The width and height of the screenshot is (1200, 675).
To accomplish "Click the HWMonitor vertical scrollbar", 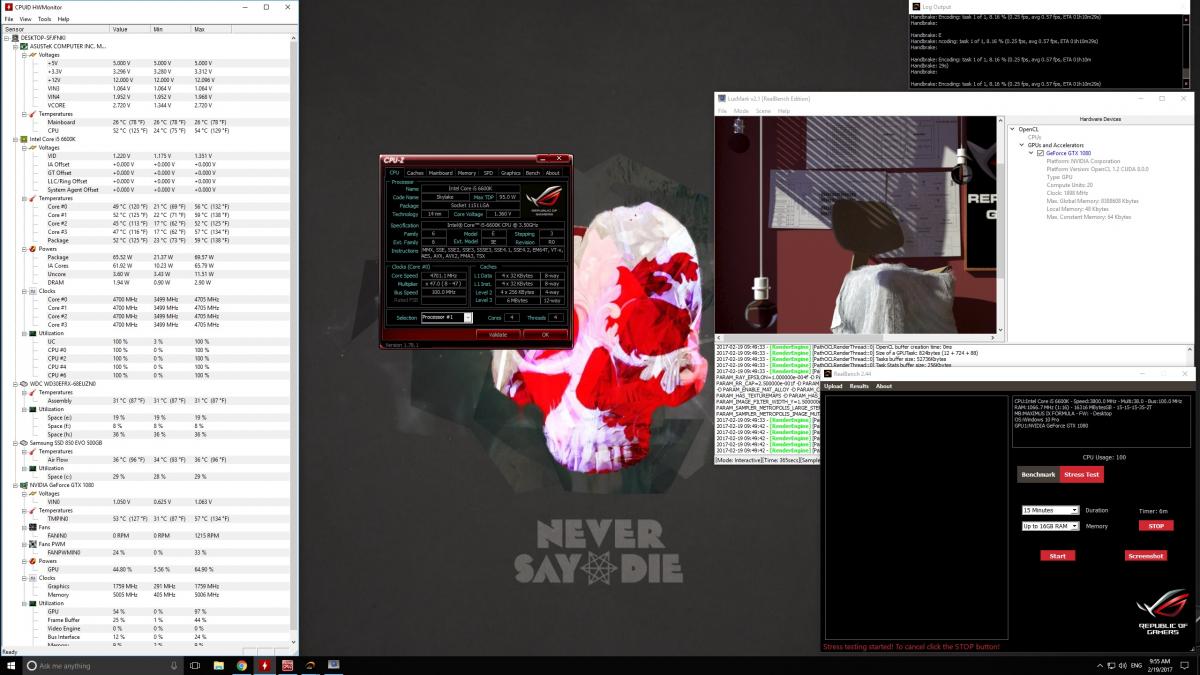I will pyautogui.click(x=294, y=340).
